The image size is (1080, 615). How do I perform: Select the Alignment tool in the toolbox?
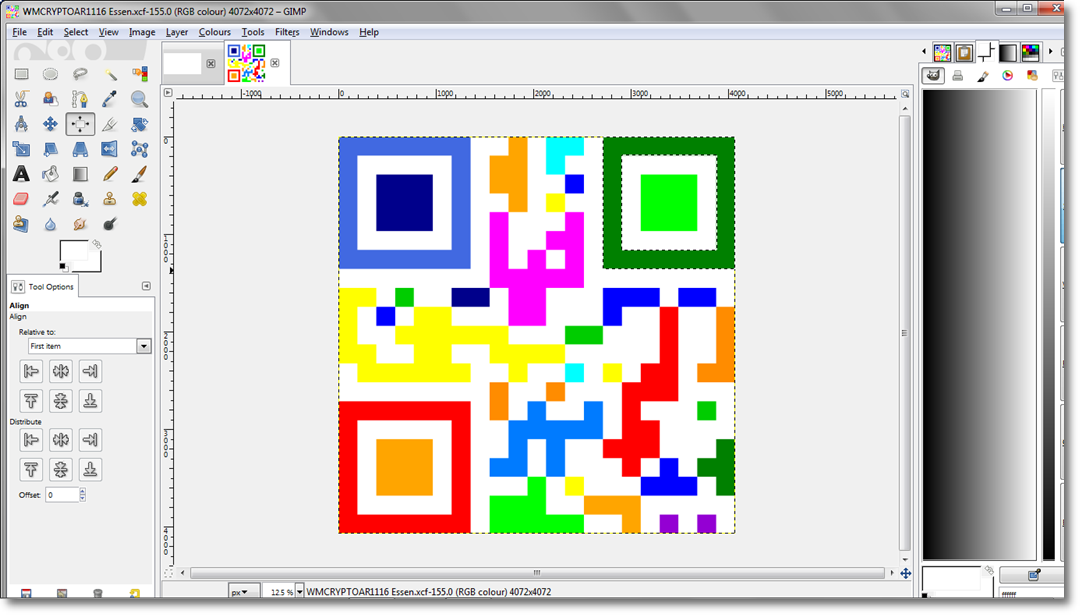pyautogui.click(x=80, y=124)
